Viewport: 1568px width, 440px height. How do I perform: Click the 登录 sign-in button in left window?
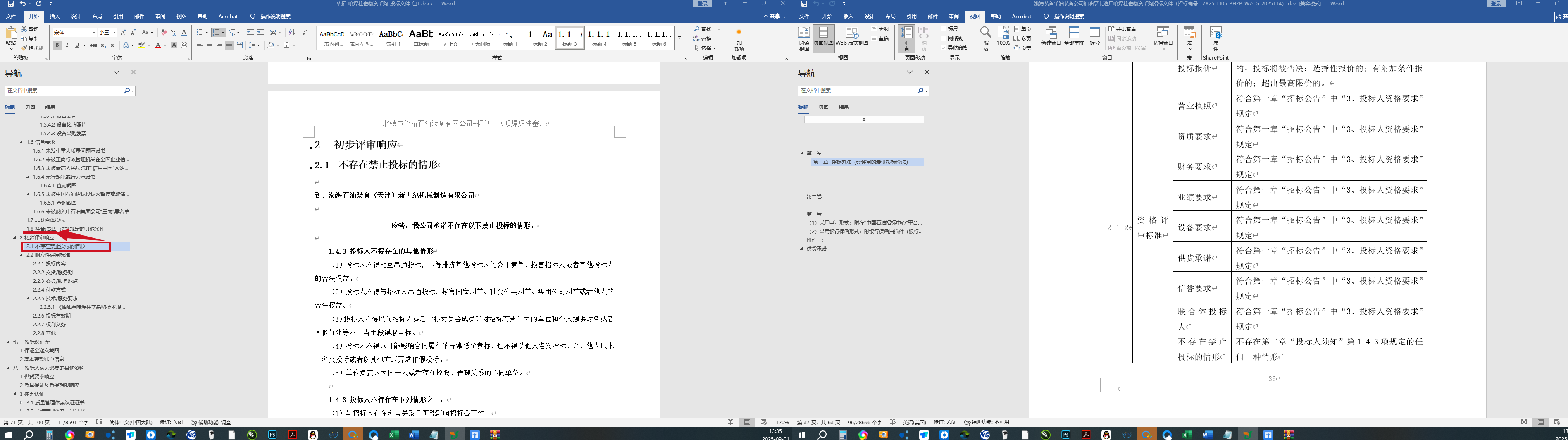(702, 4)
